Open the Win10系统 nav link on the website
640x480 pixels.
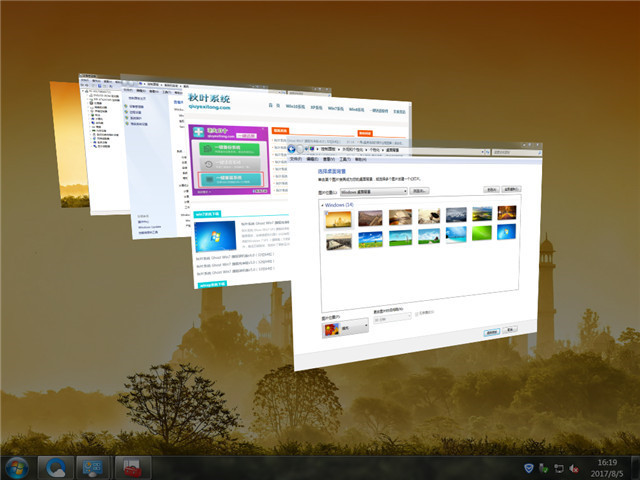(295, 107)
